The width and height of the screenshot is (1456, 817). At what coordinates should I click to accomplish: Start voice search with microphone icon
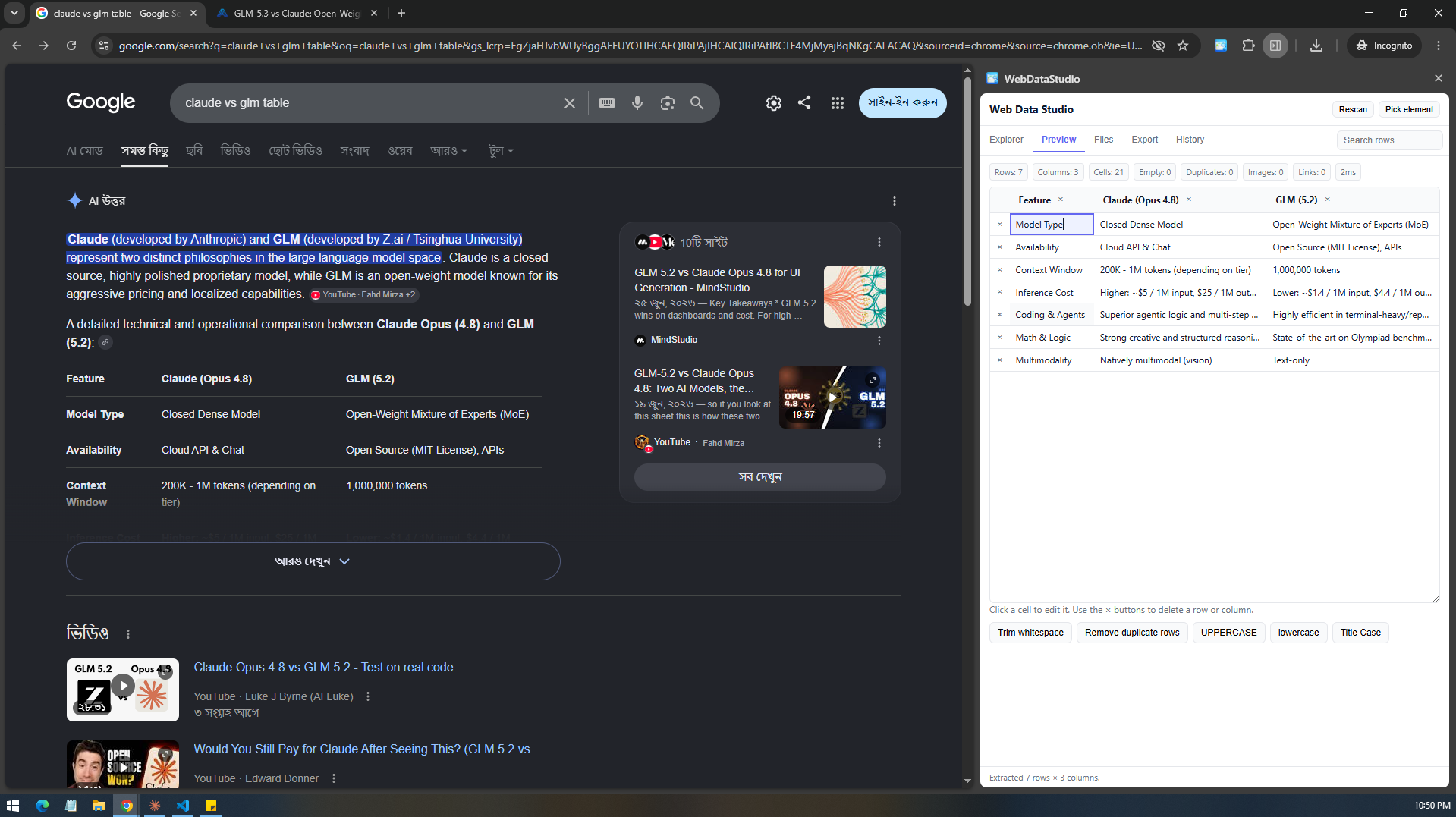click(637, 103)
